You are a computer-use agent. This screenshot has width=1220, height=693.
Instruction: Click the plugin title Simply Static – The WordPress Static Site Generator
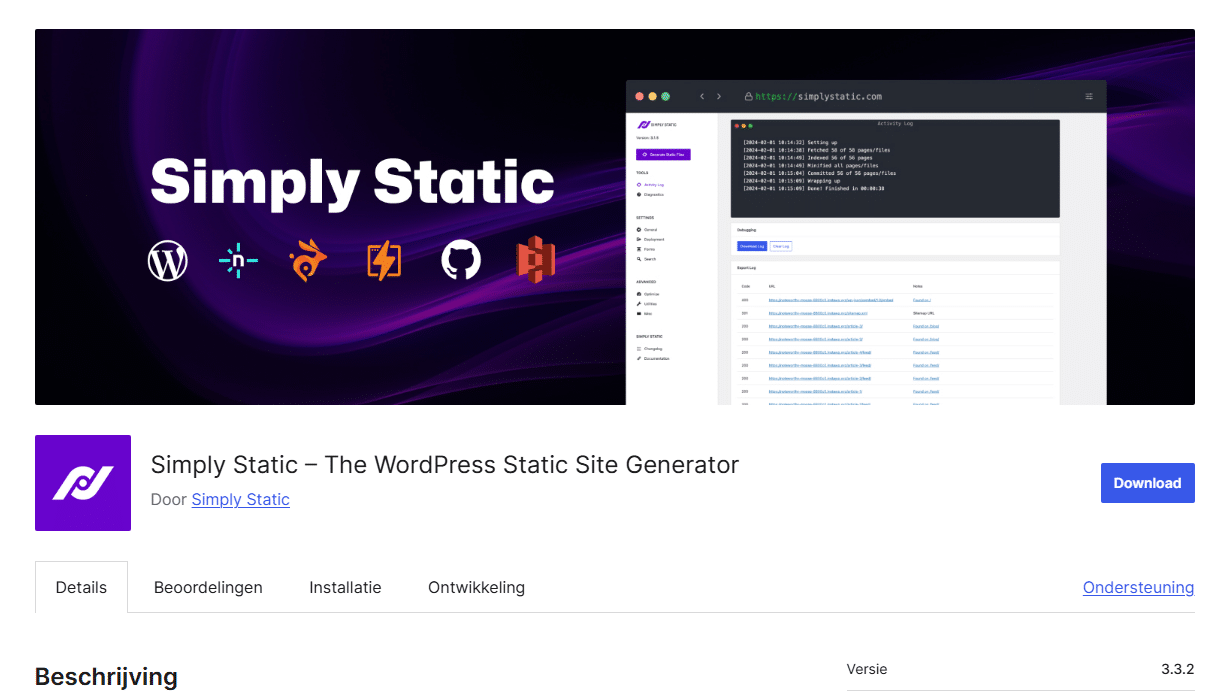(445, 465)
